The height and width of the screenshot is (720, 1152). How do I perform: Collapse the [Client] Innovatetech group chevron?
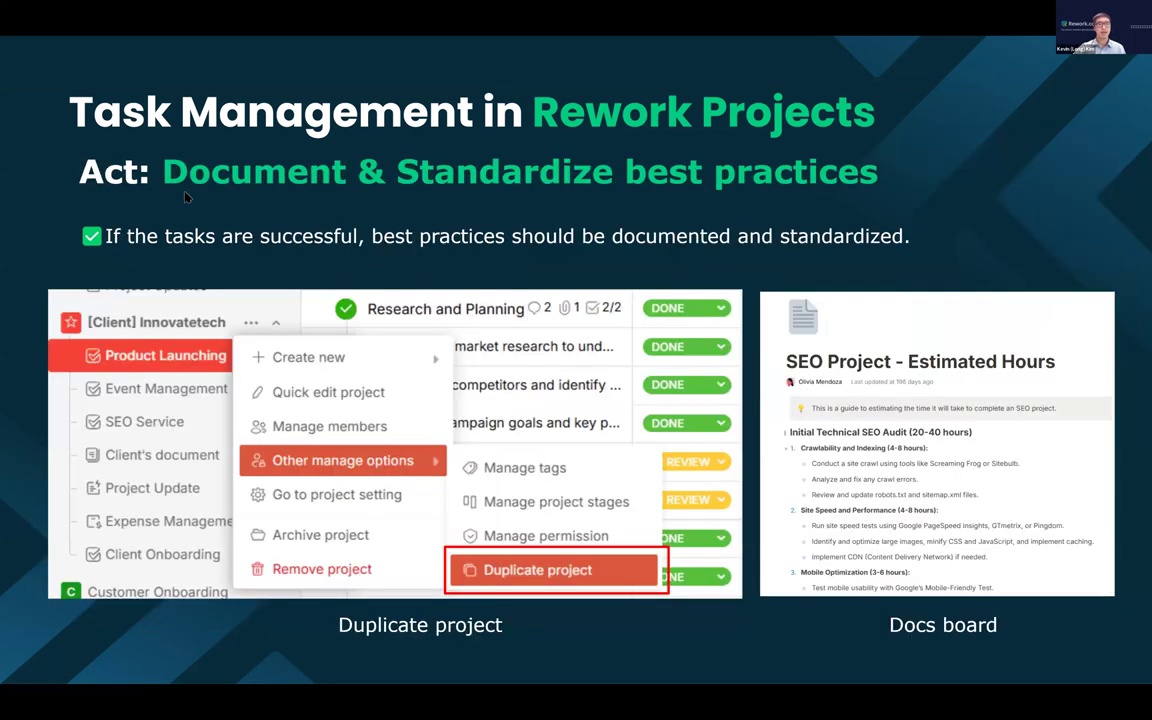(x=276, y=323)
